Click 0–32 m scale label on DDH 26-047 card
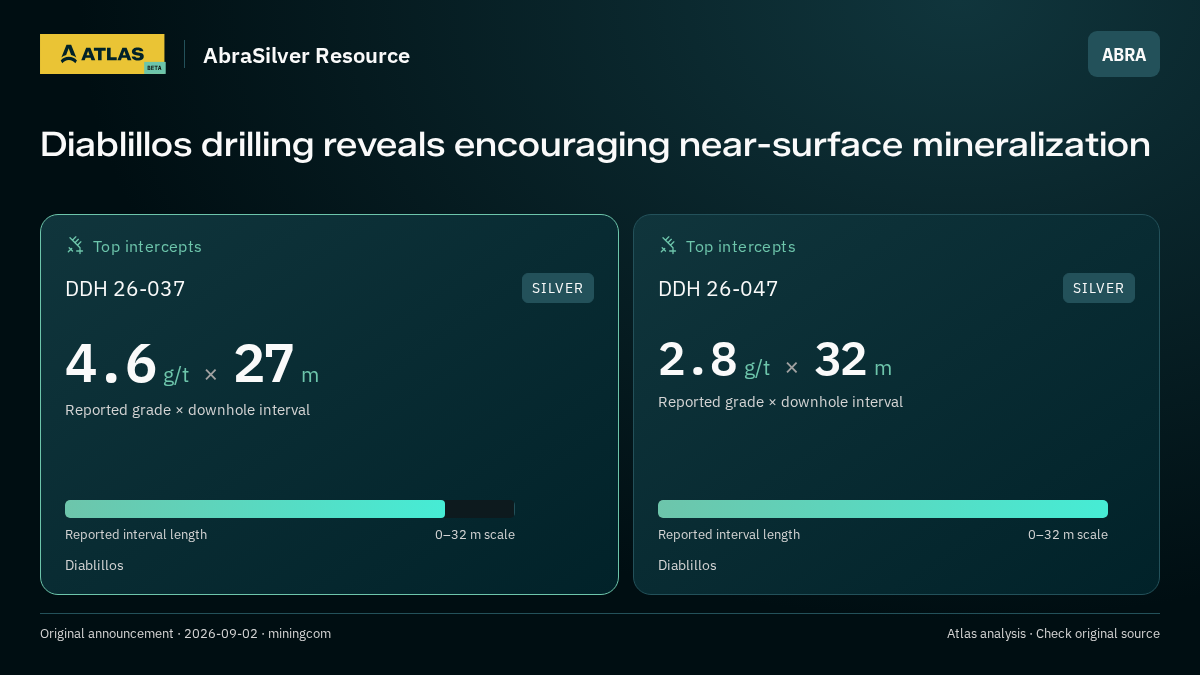 [1068, 535]
